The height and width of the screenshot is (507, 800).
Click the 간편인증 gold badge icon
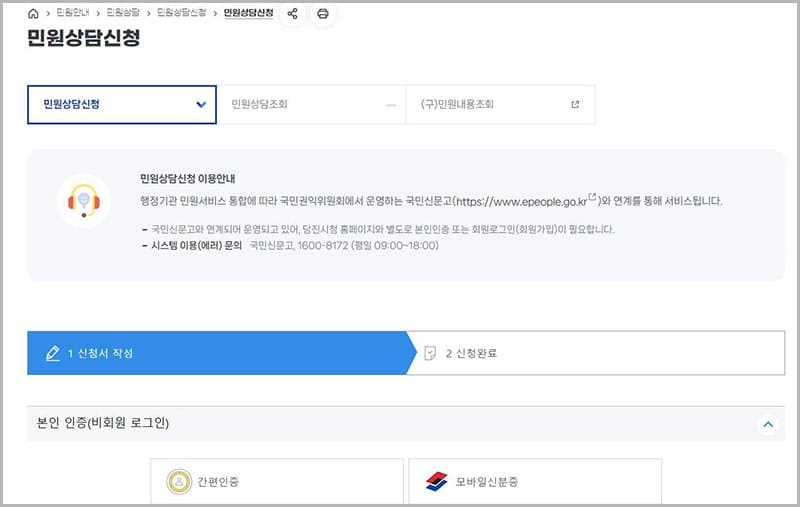coord(179,481)
